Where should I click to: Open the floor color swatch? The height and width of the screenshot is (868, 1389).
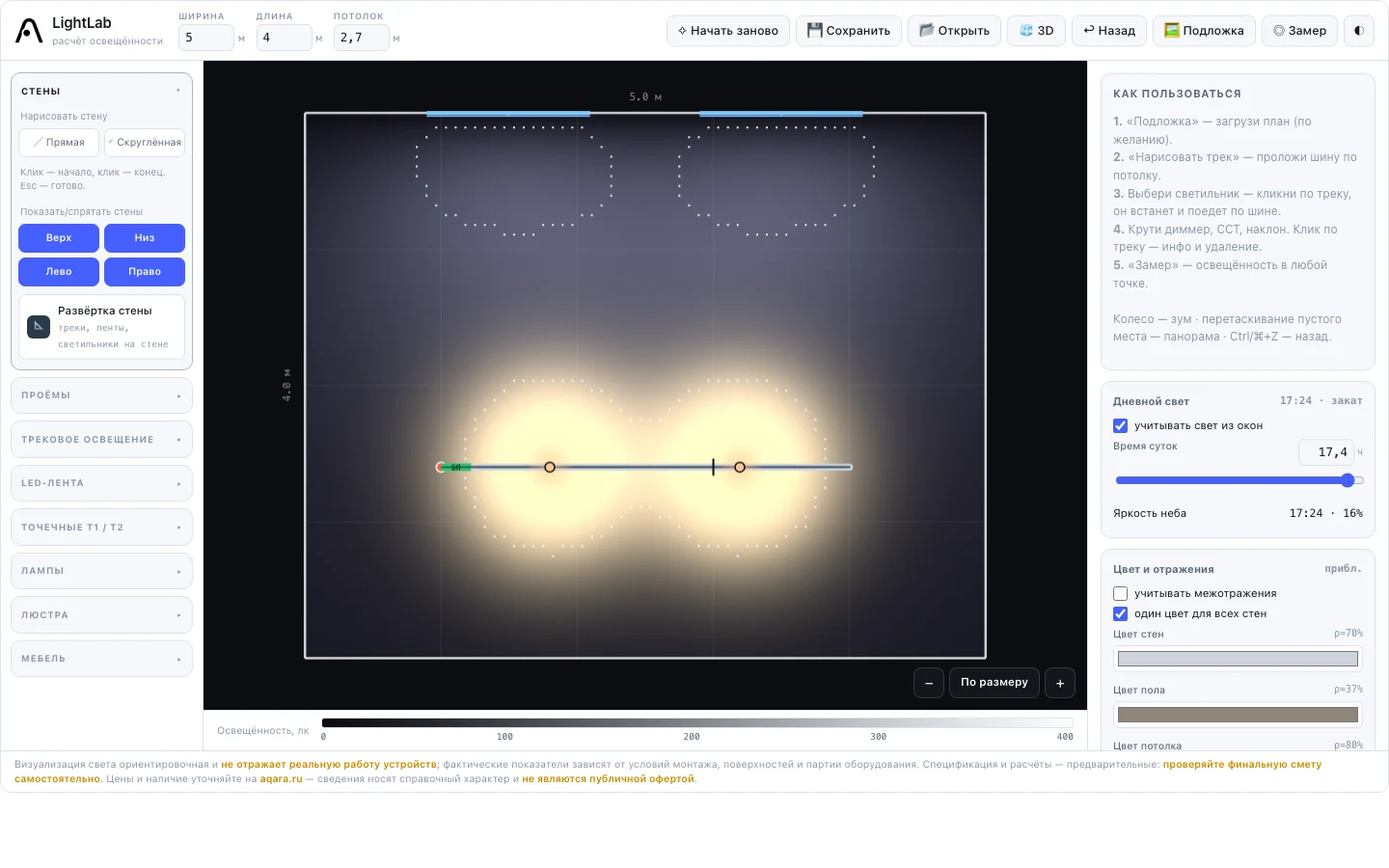tap(1238, 715)
